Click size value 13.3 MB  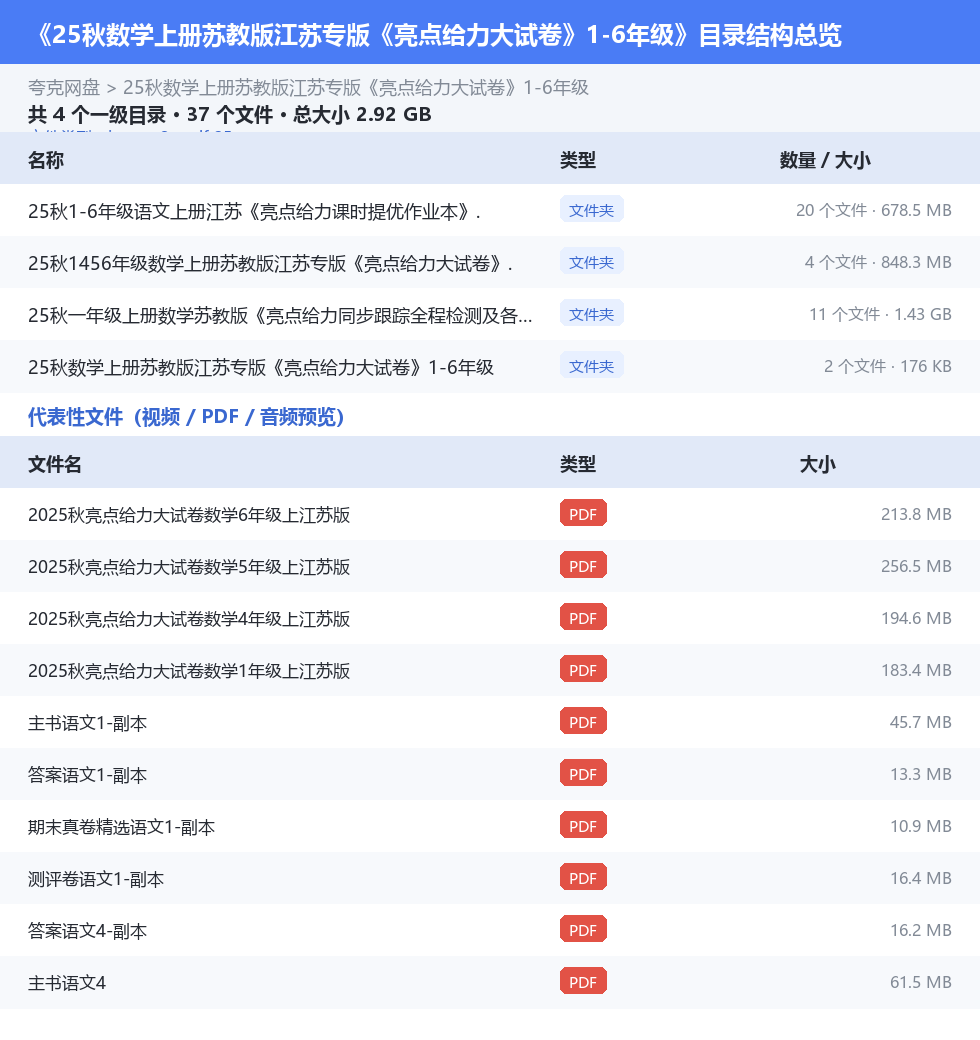tap(920, 774)
